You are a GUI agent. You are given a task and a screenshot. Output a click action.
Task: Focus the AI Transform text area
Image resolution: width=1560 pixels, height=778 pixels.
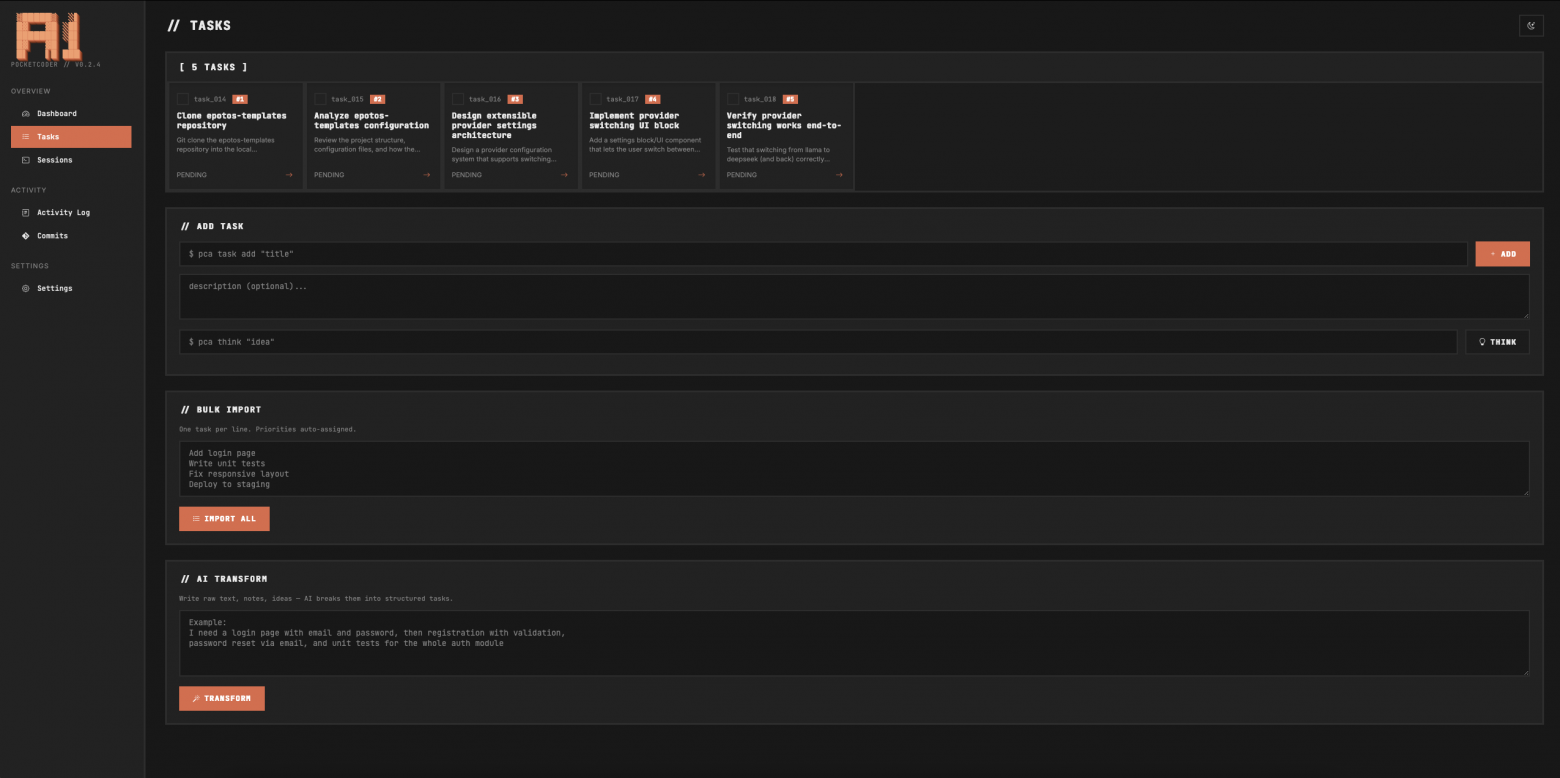854,644
